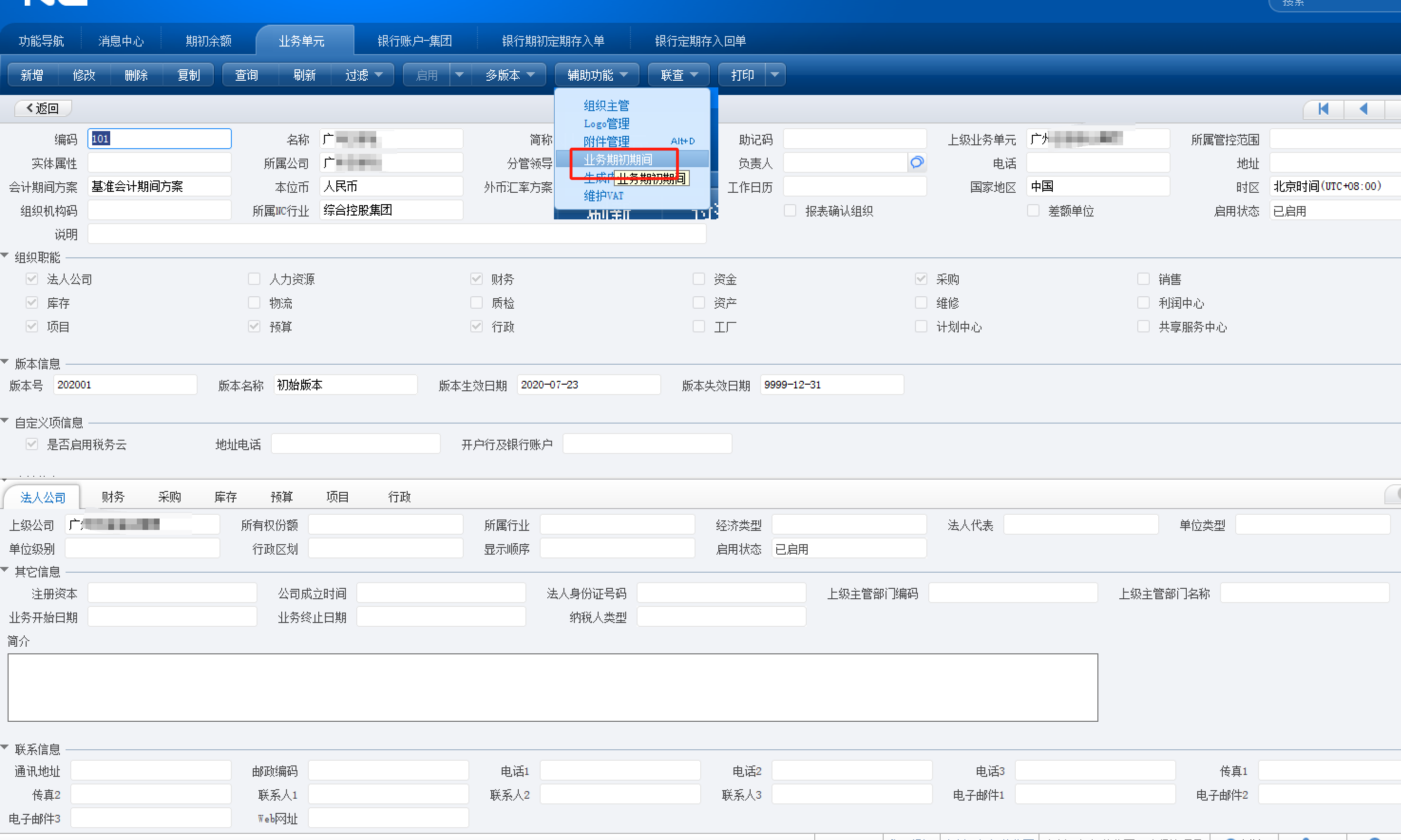Open the 打印 dropdown arrow
The width and height of the screenshot is (1401, 840).
coord(775,75)
